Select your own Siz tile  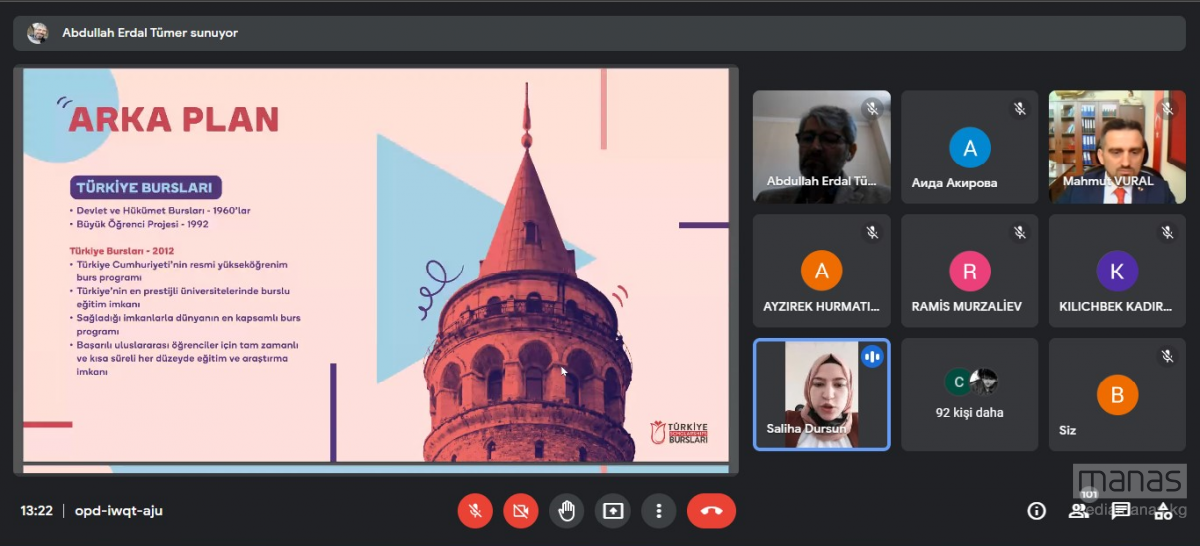pyautogui.click(x=1117, y=394)
